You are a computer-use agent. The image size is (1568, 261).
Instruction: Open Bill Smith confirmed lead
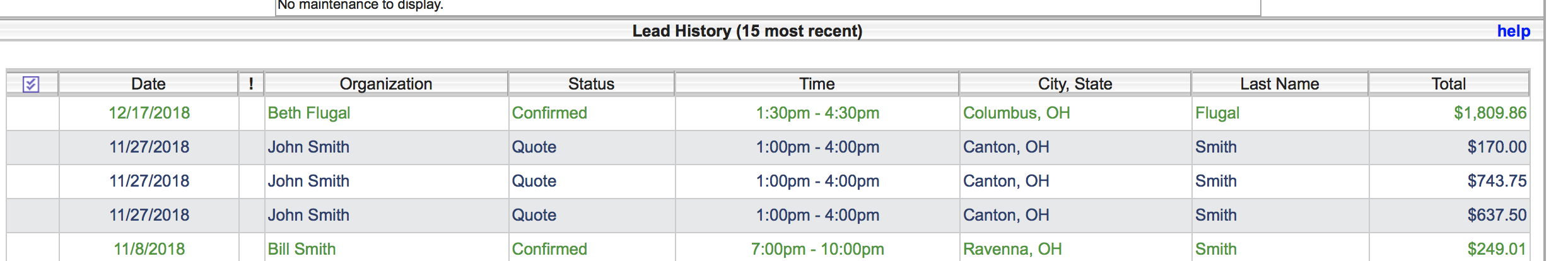click(301, 249)
